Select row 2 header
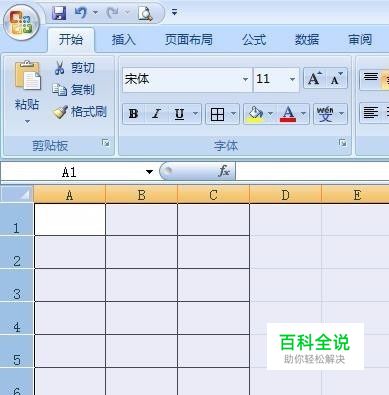Screen dimensions: 389x395 [x=17, y=252]
